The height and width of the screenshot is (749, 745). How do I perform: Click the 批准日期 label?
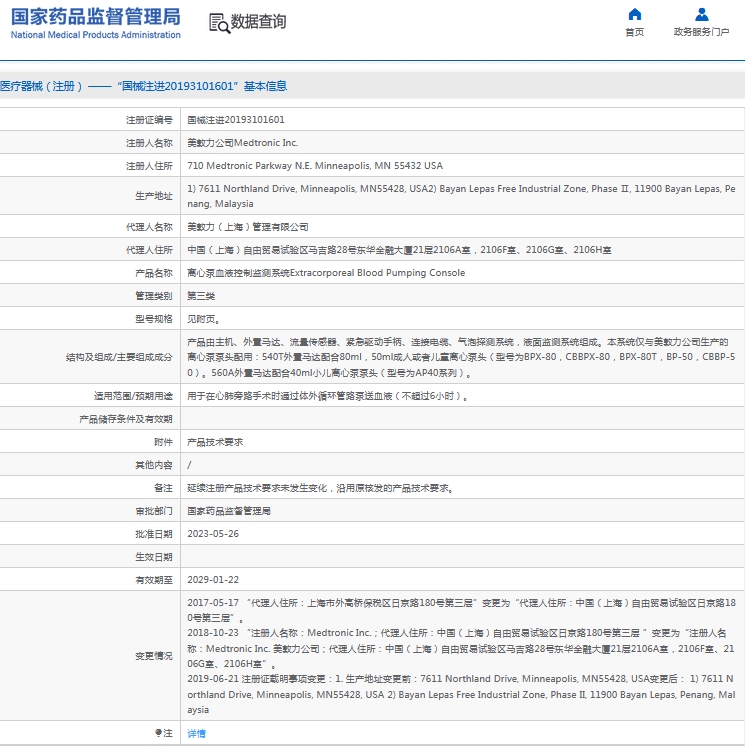click(153, 534)
